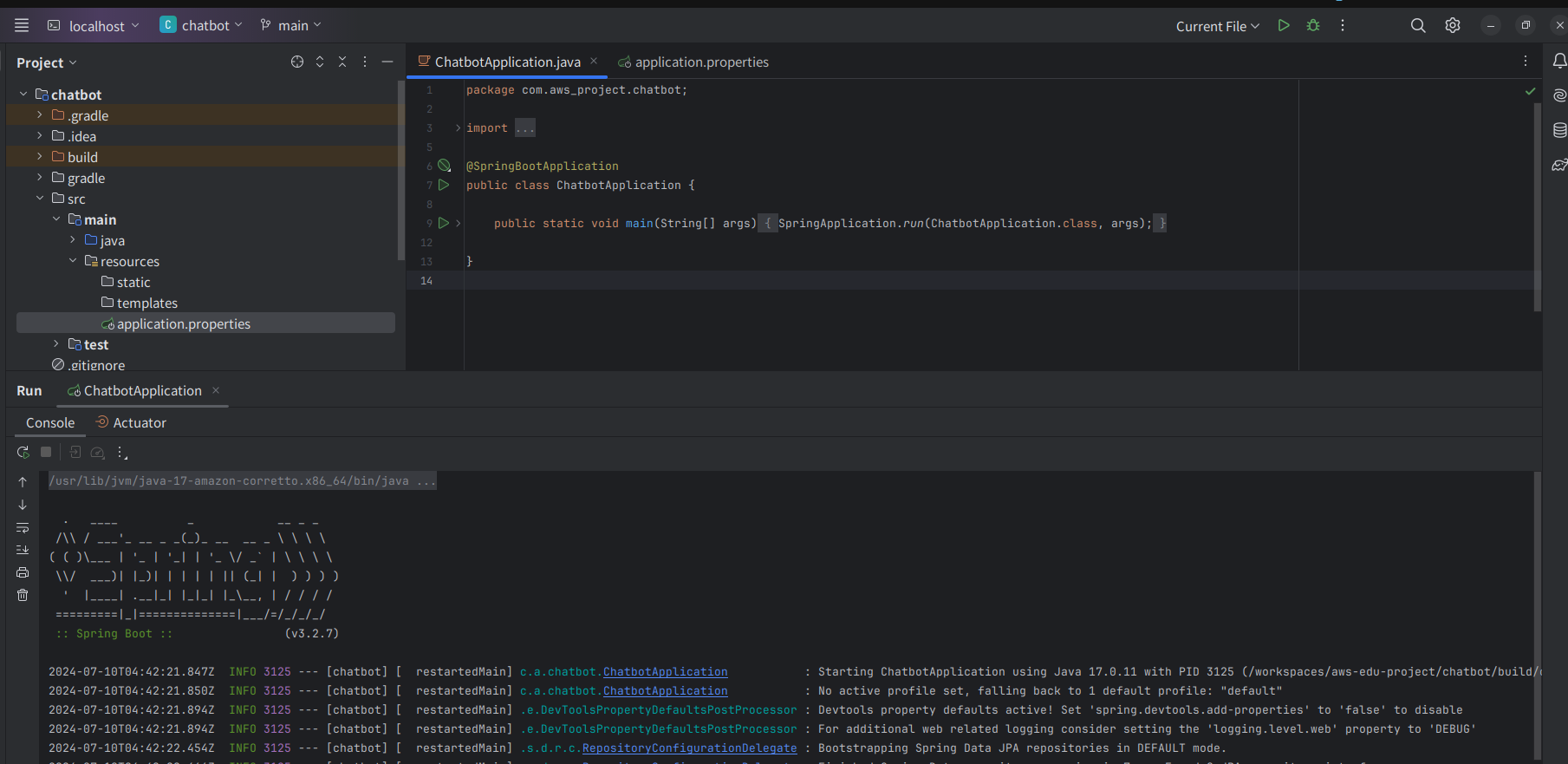Clear console output with trash icon

(x=23, y=595)
